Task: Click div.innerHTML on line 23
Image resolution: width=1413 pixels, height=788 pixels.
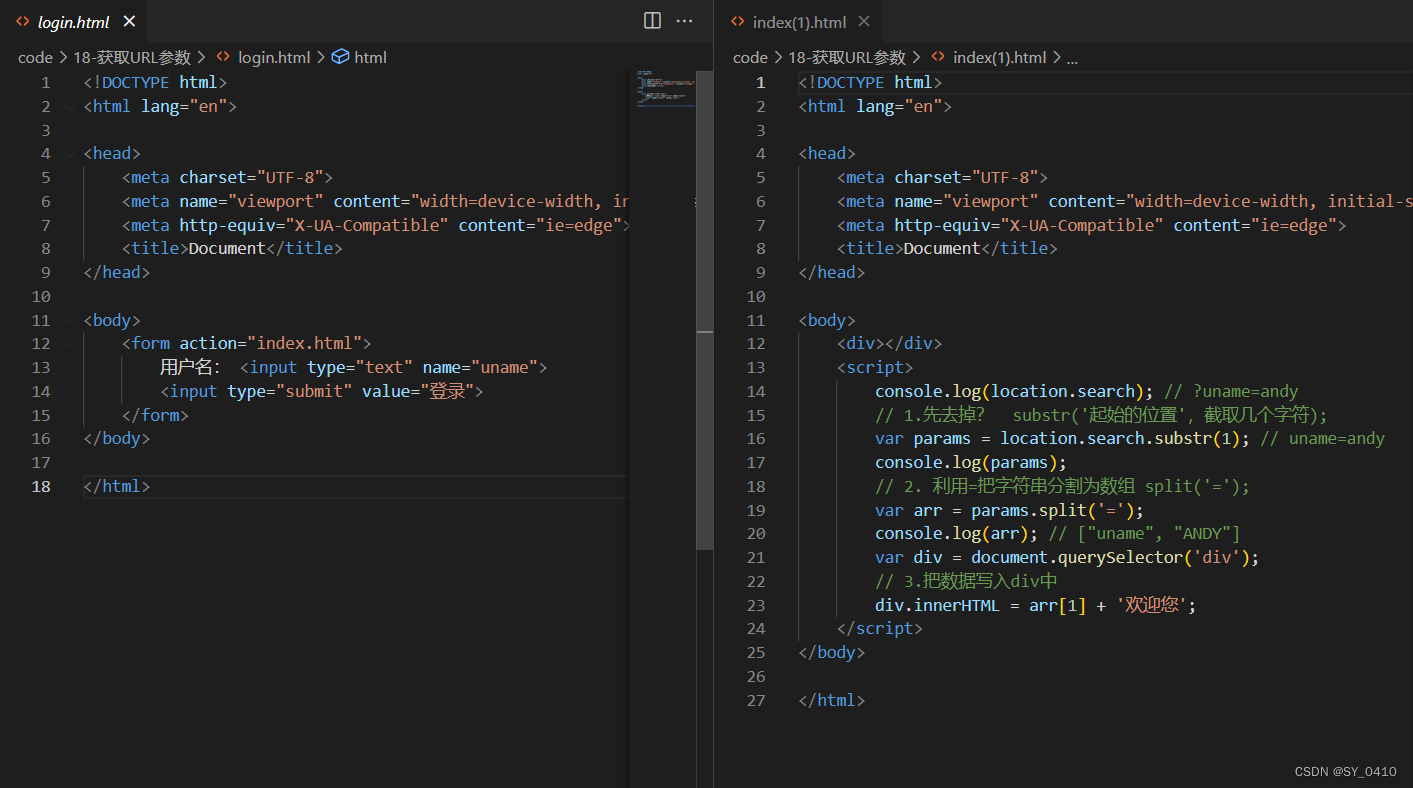Action: [937, 605]
